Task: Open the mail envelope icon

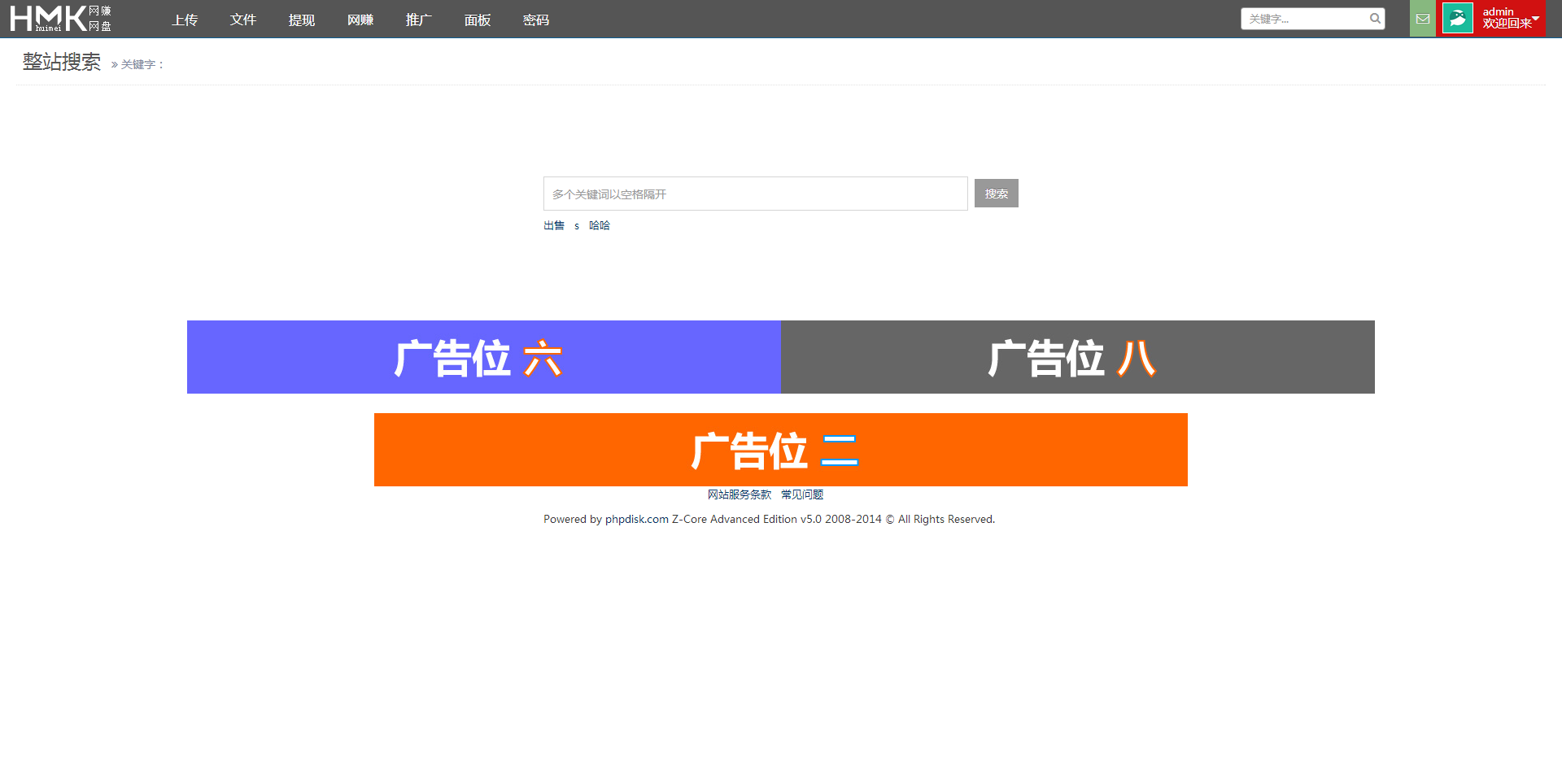Action: [1422, 18]
